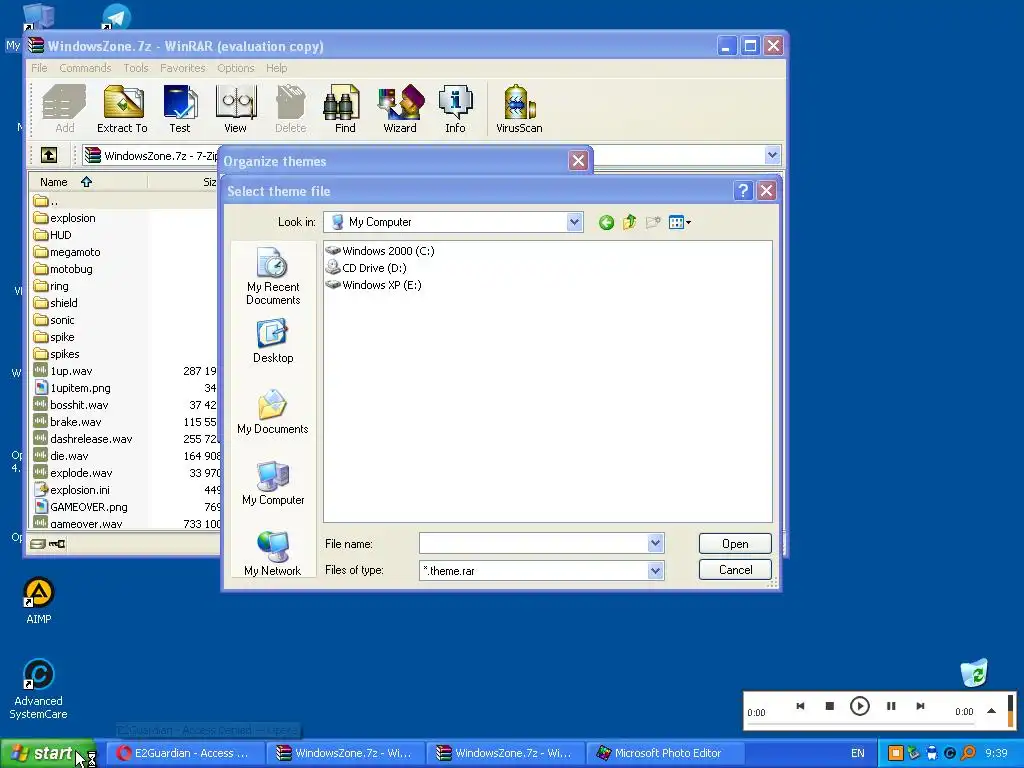Click Extract To in WinRAR toolbar

122,110
